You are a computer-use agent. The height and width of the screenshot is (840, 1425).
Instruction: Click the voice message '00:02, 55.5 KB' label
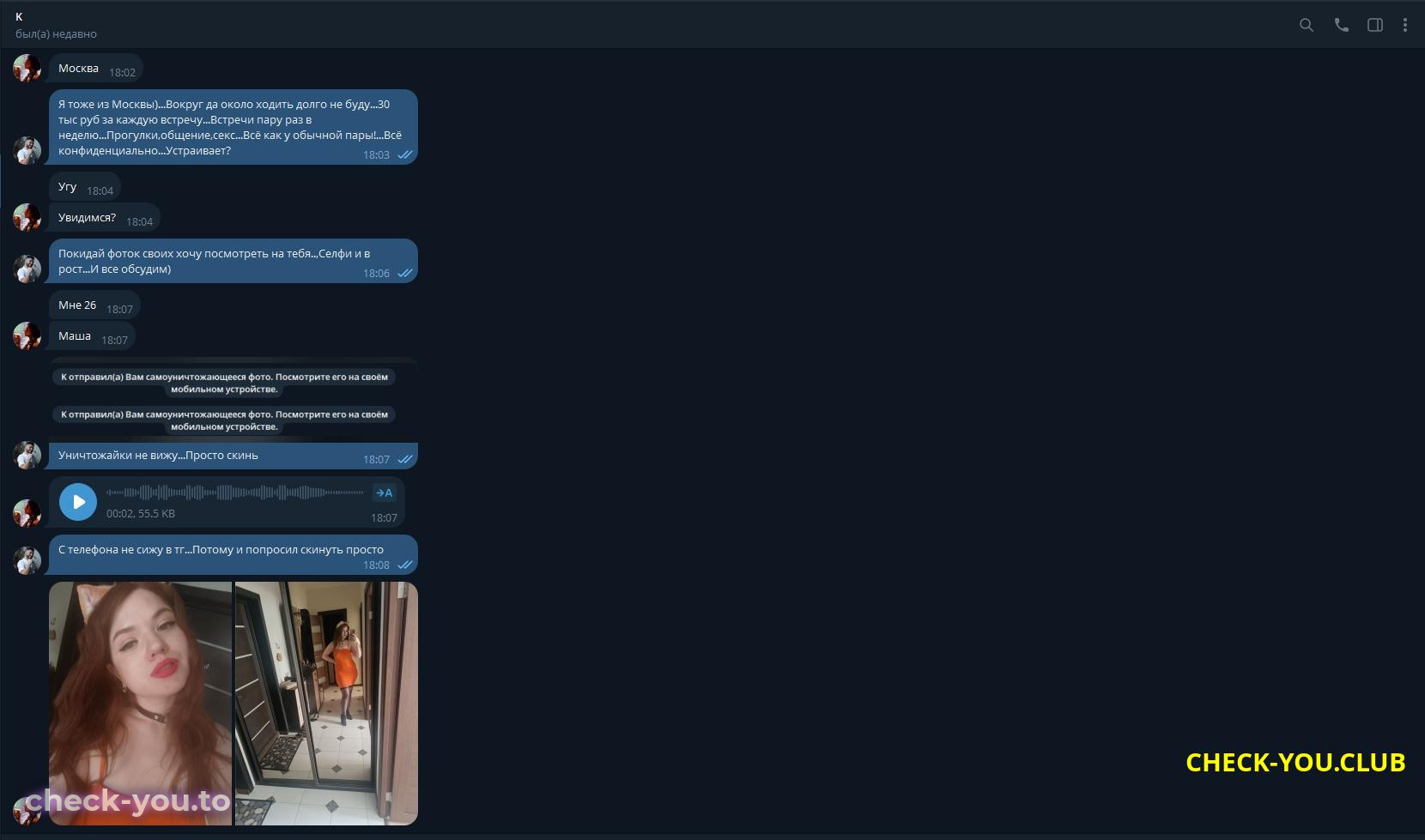[141, 514]
